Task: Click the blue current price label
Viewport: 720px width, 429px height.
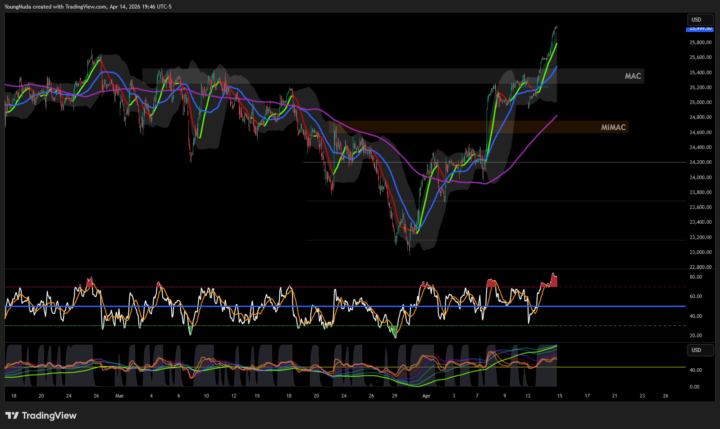Action: [700, 29]
